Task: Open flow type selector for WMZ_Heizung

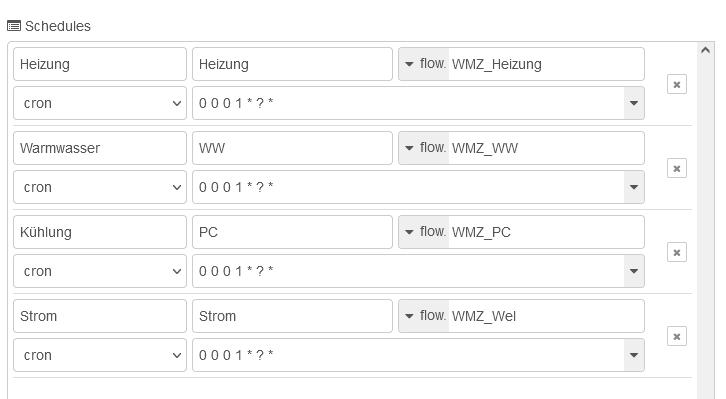Action: (x=424, y=64)
